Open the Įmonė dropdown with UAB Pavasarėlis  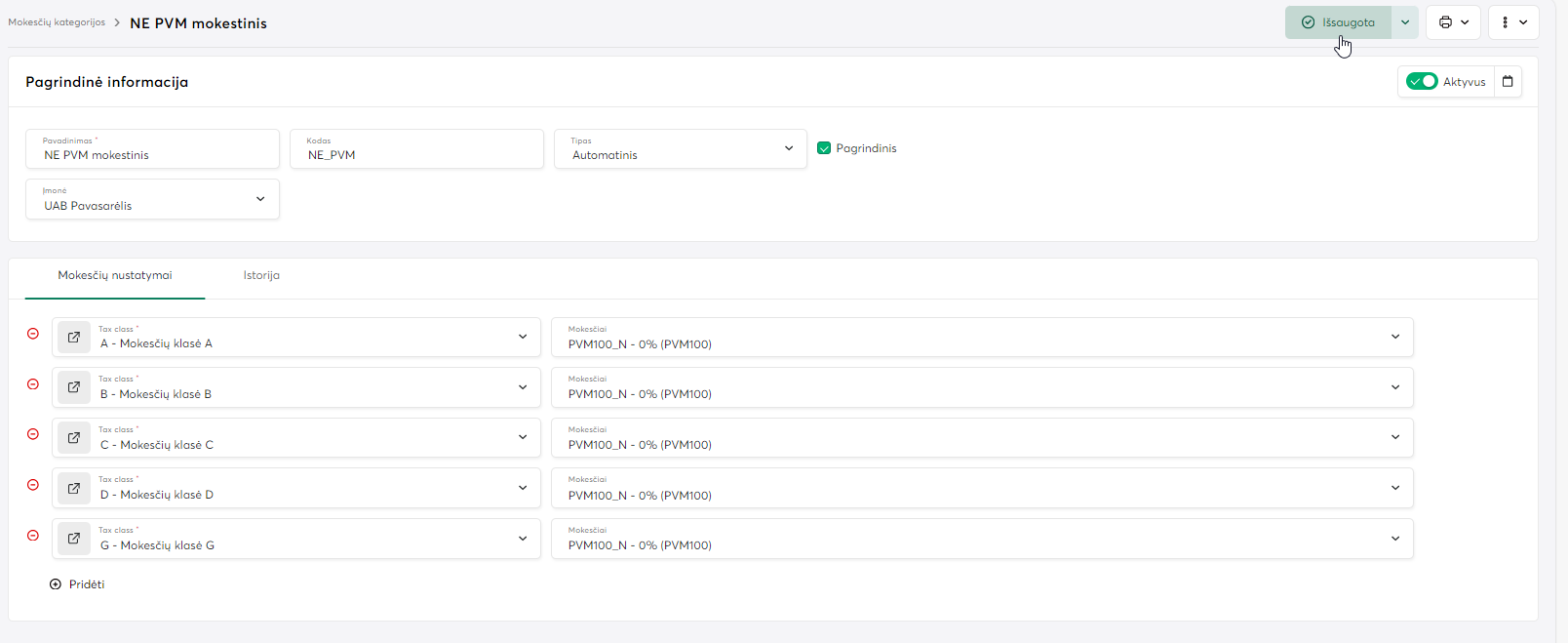point(260,199)
